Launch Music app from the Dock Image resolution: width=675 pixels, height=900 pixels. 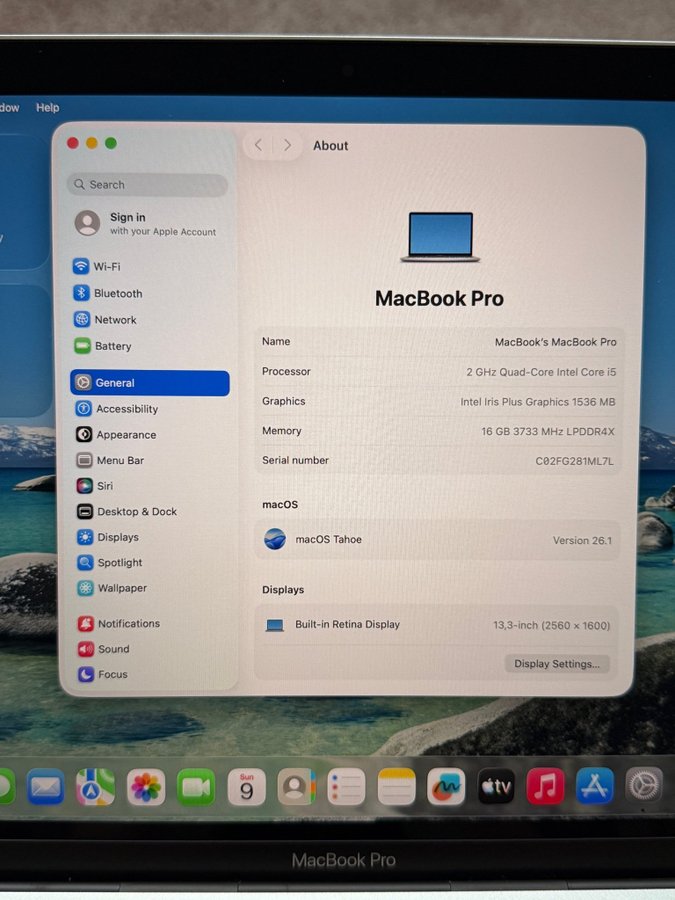click(545, 787)
